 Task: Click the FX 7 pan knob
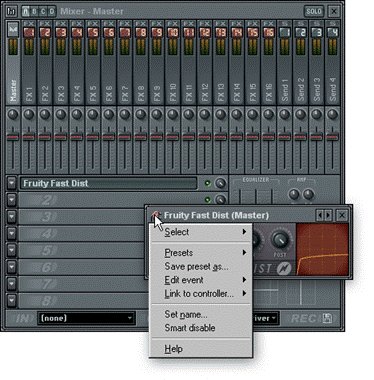(125, 114)
